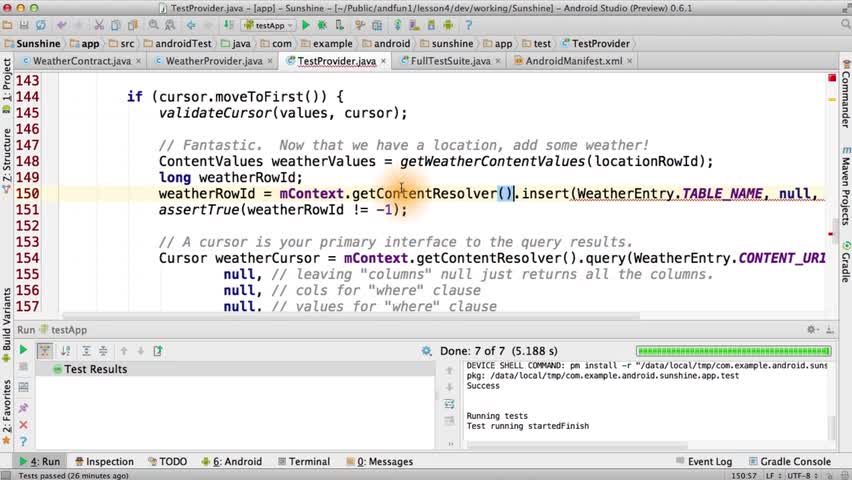The width and height of the screenshot is (852, 480).
Task: Open the Terminal tool tab
Action: click(304, 461)
